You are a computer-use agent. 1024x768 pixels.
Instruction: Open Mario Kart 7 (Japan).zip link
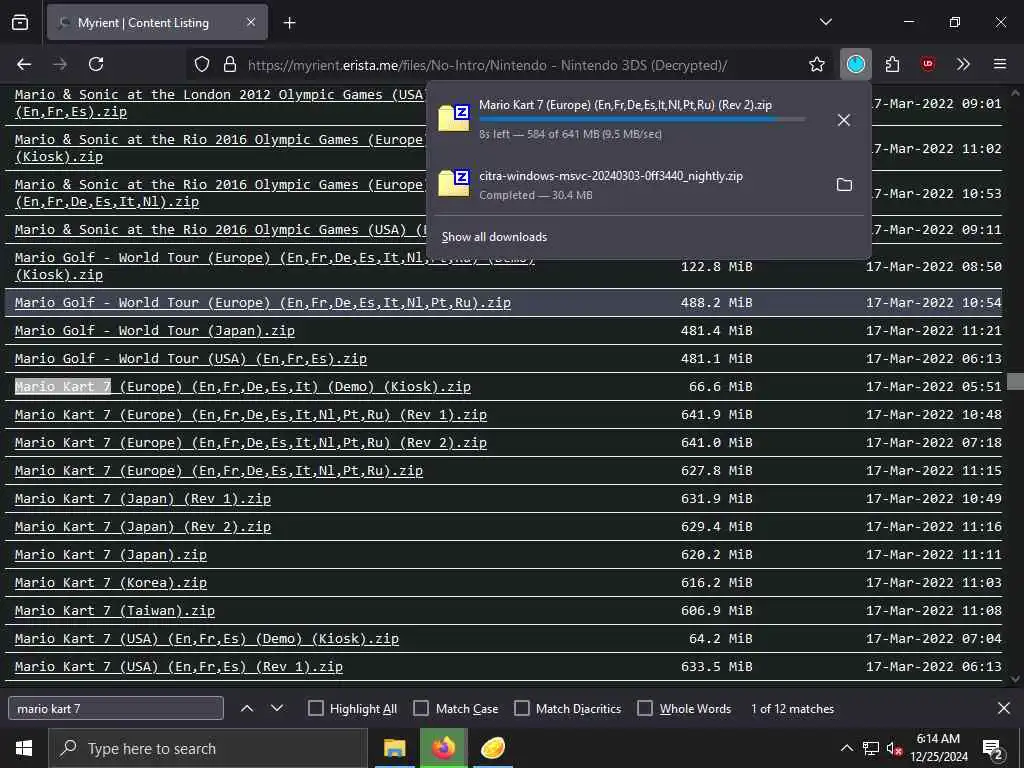coord(110,554)
